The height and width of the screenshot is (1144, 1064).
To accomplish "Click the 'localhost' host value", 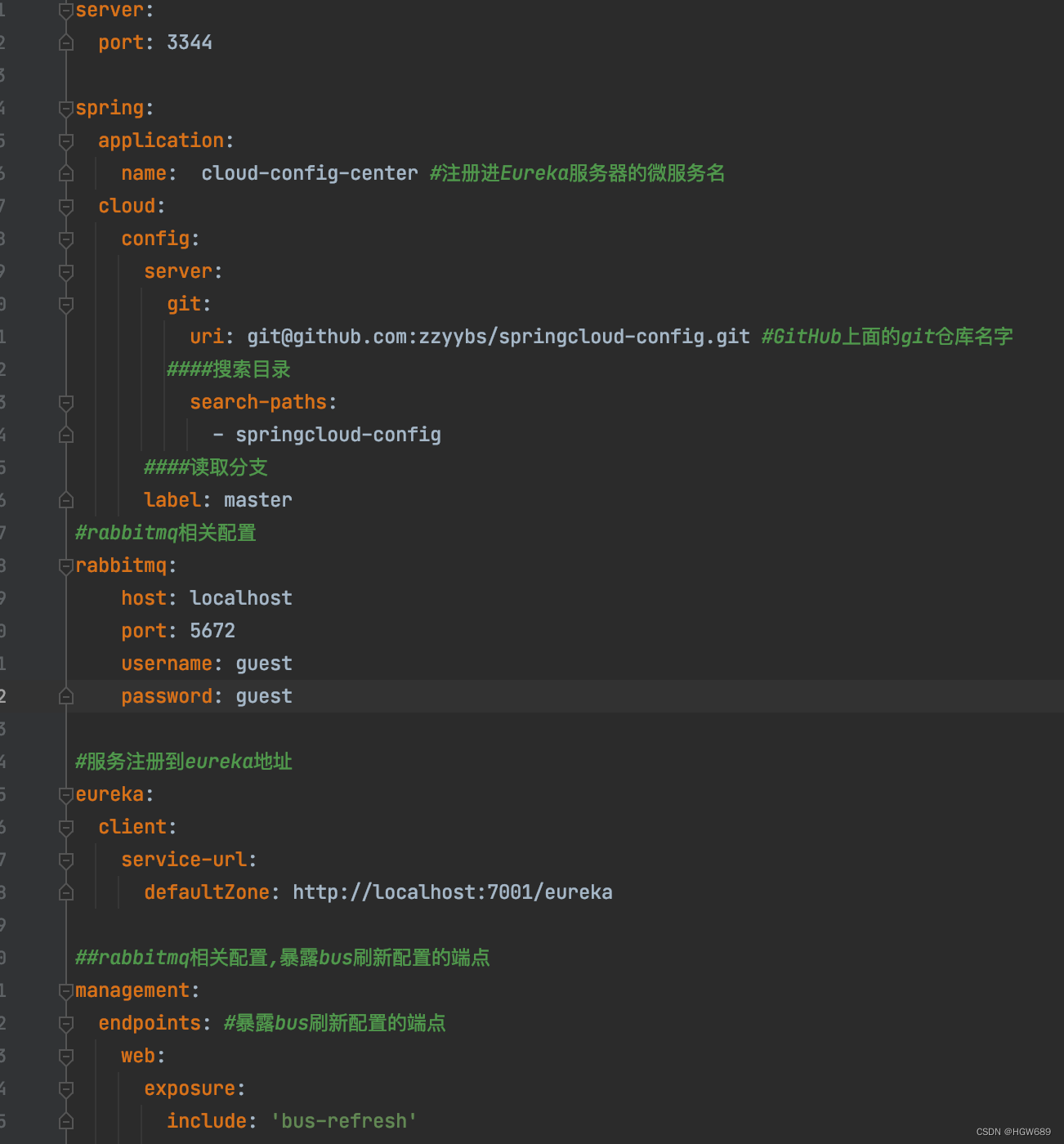I will (241, 598).
